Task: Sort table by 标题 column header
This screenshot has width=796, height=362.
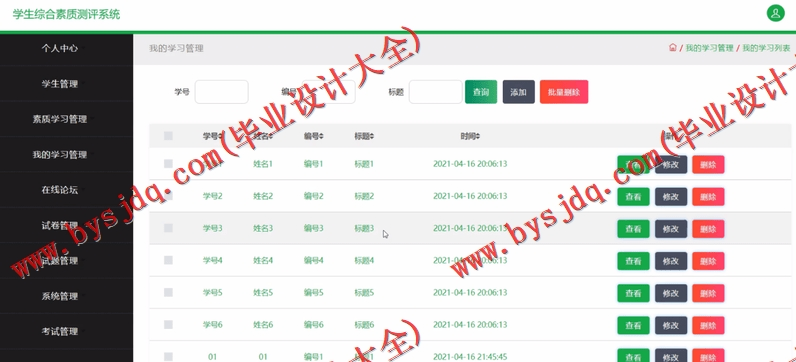Action: [364, 136]
